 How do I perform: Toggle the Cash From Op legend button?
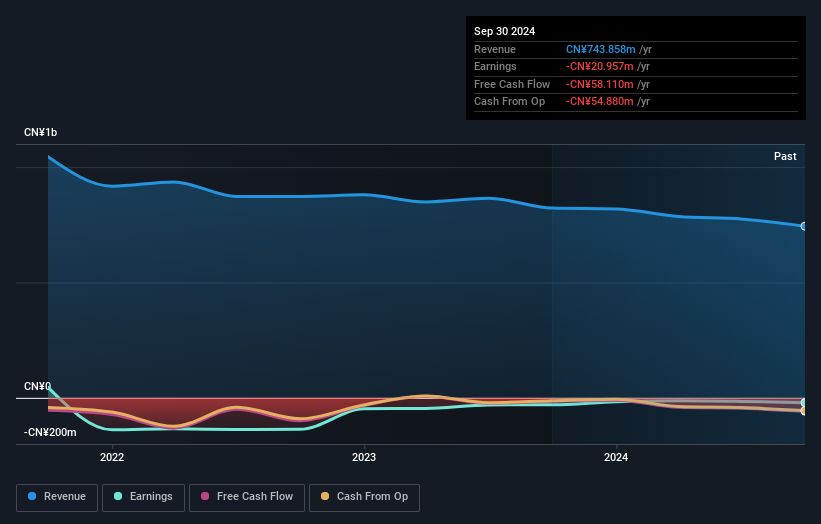[364, 497]
